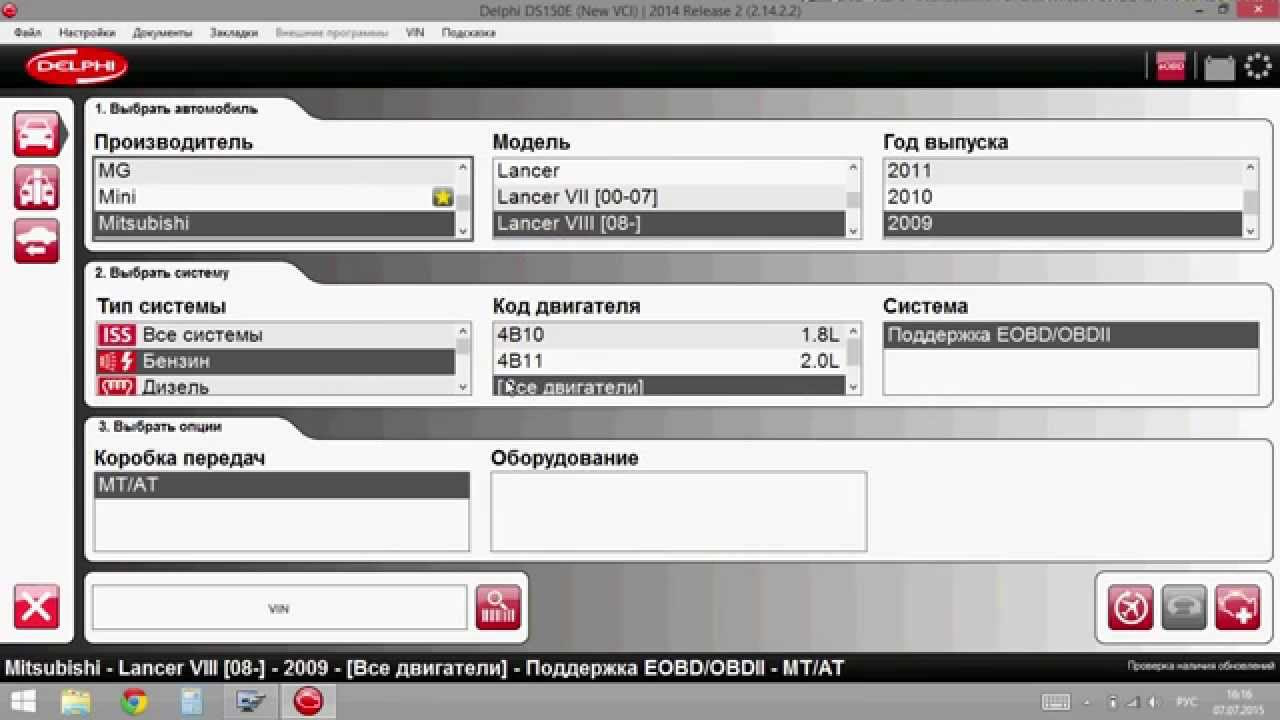Image resolution: width=1280 pixels, height=720 pixels.
Task: Open the monitor app taskbar icon
Action: (x=250, y=702)
